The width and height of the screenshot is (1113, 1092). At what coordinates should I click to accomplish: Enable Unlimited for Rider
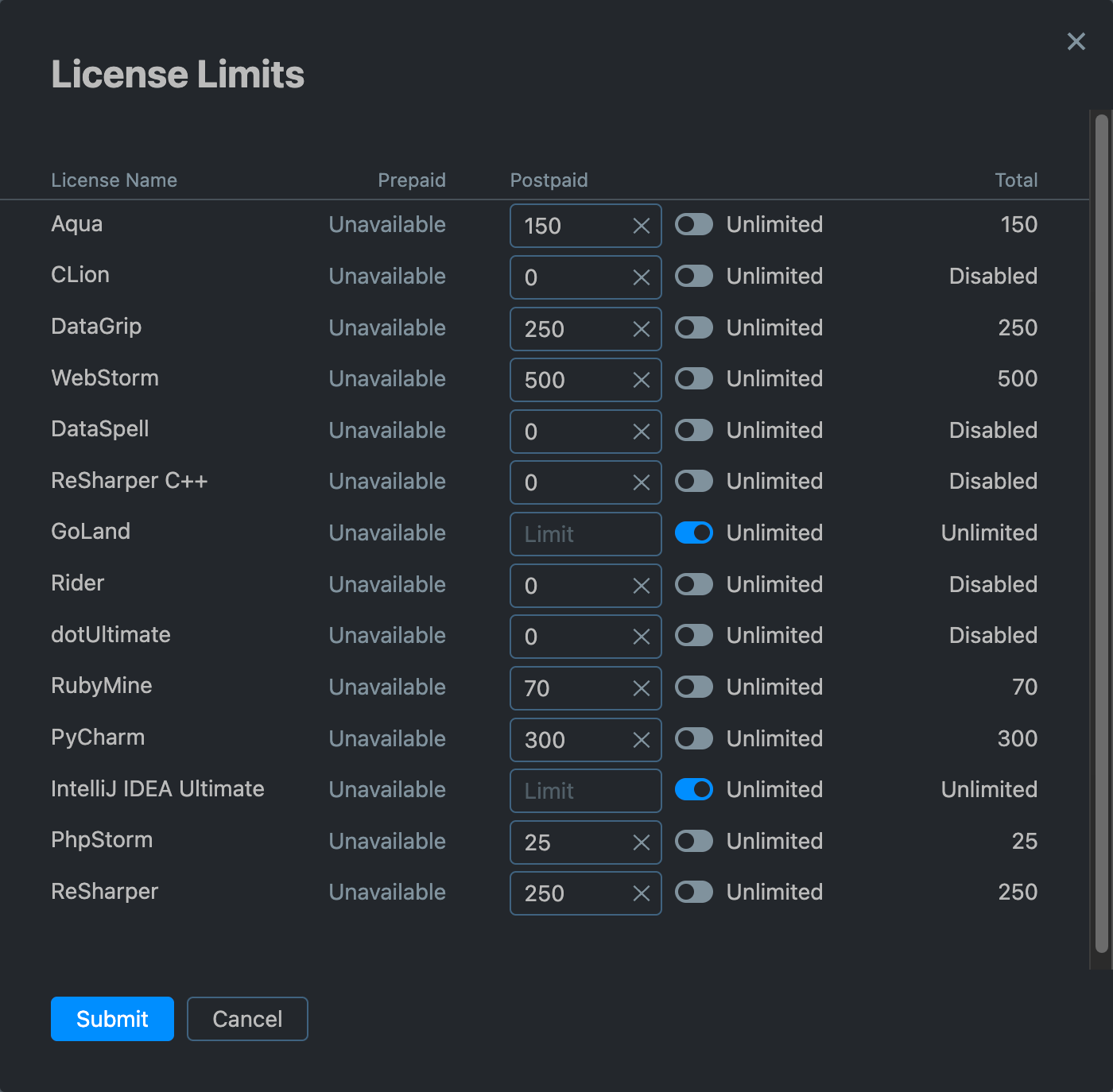click(x=693, y=585)
